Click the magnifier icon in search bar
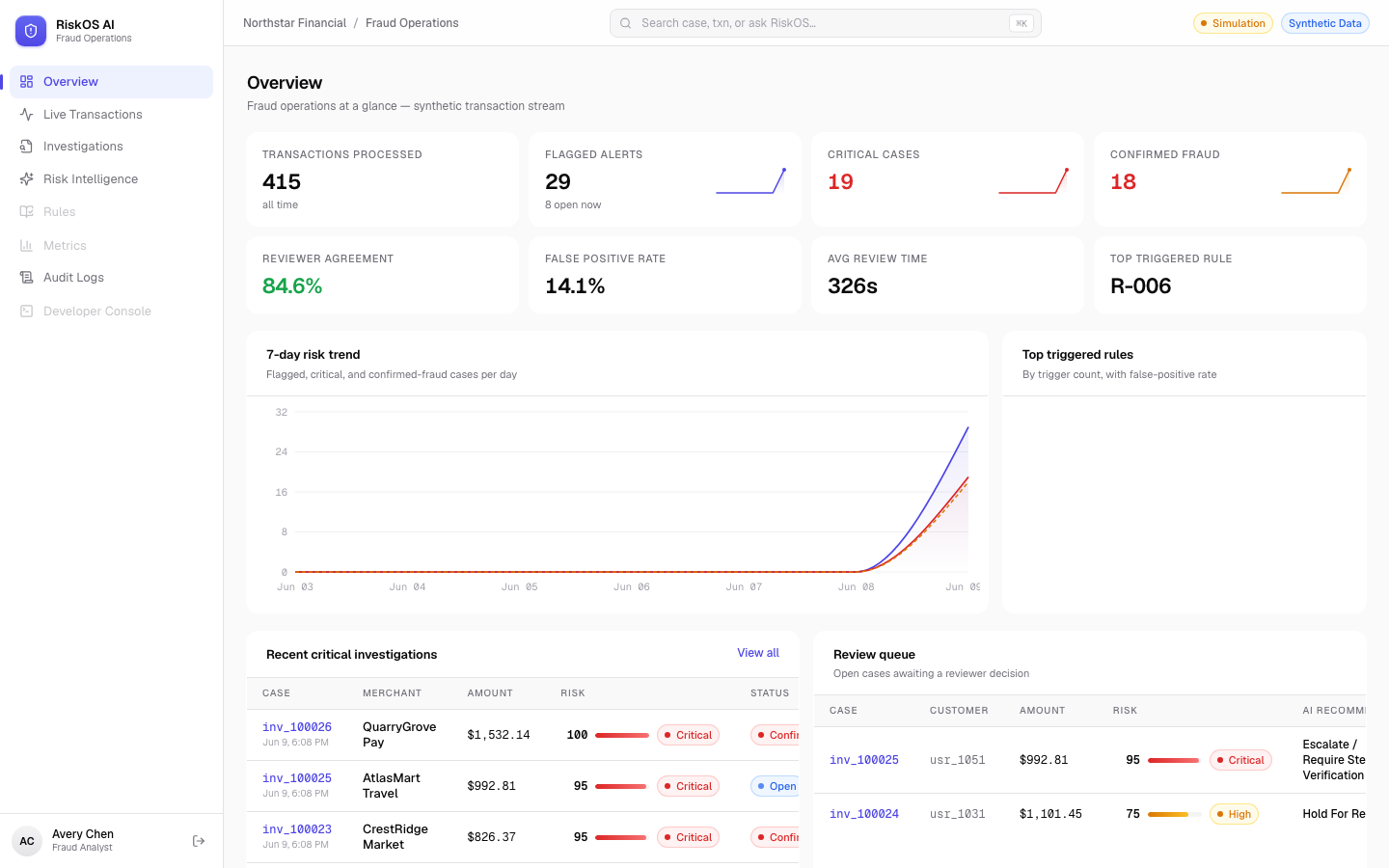This screenshot has width=1389, height=868. coord(626,23)
